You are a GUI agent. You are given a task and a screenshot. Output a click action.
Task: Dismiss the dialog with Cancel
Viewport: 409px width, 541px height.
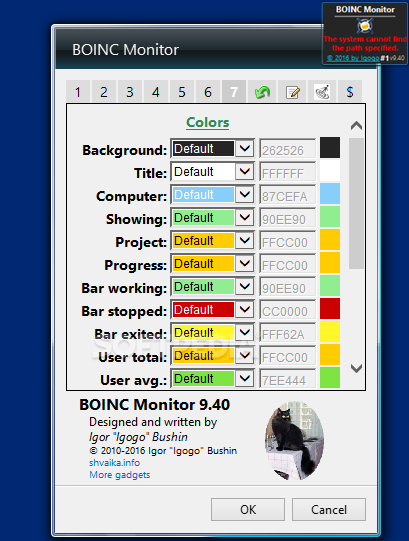[x=329, y=509]
